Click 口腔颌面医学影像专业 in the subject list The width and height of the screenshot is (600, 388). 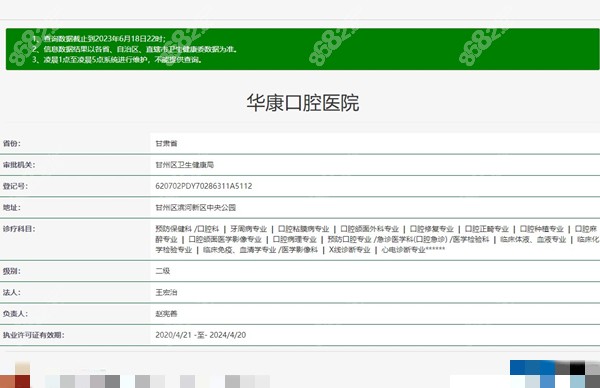(225, 240)
